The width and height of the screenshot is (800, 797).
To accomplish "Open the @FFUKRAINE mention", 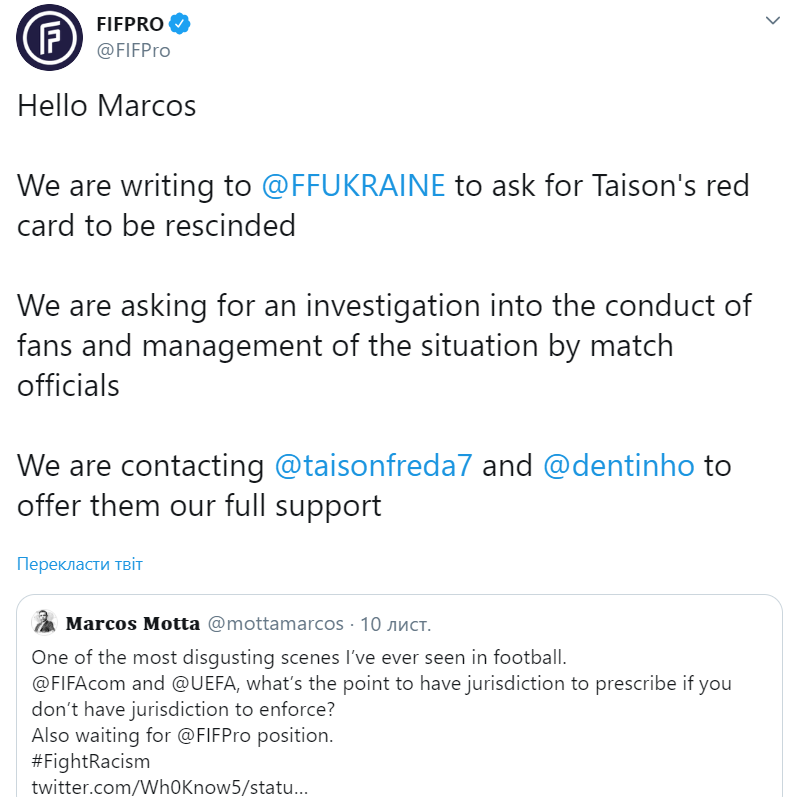I will click(353, 185).
